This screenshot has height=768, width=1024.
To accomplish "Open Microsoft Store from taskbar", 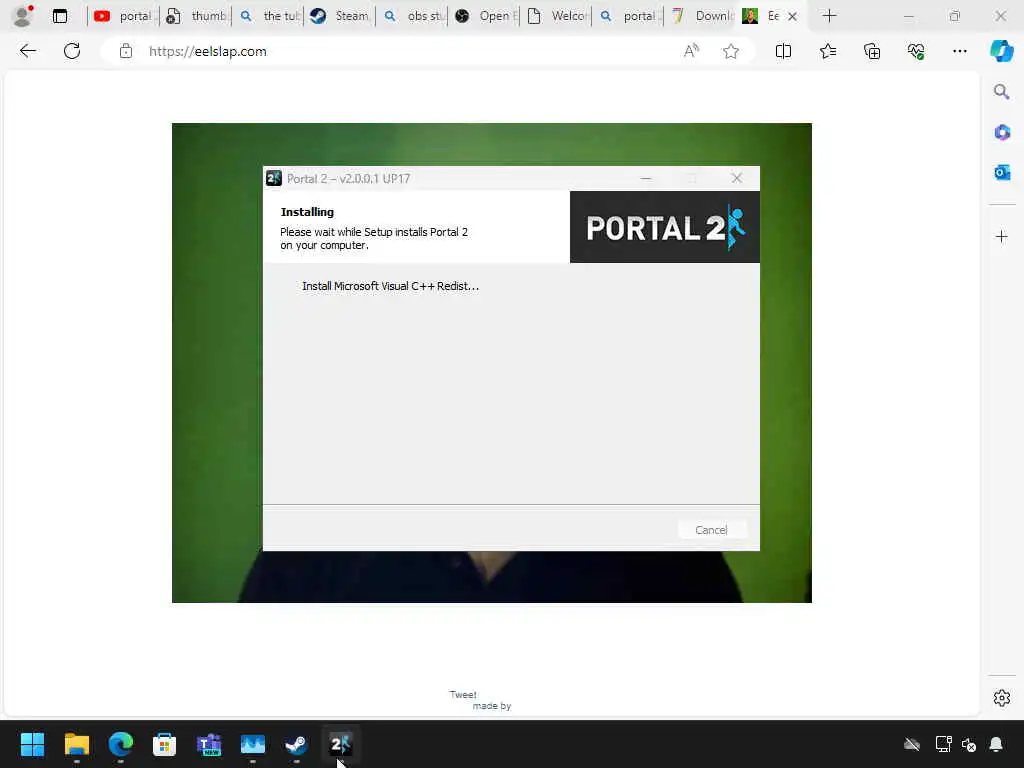I will coord(165,744).
